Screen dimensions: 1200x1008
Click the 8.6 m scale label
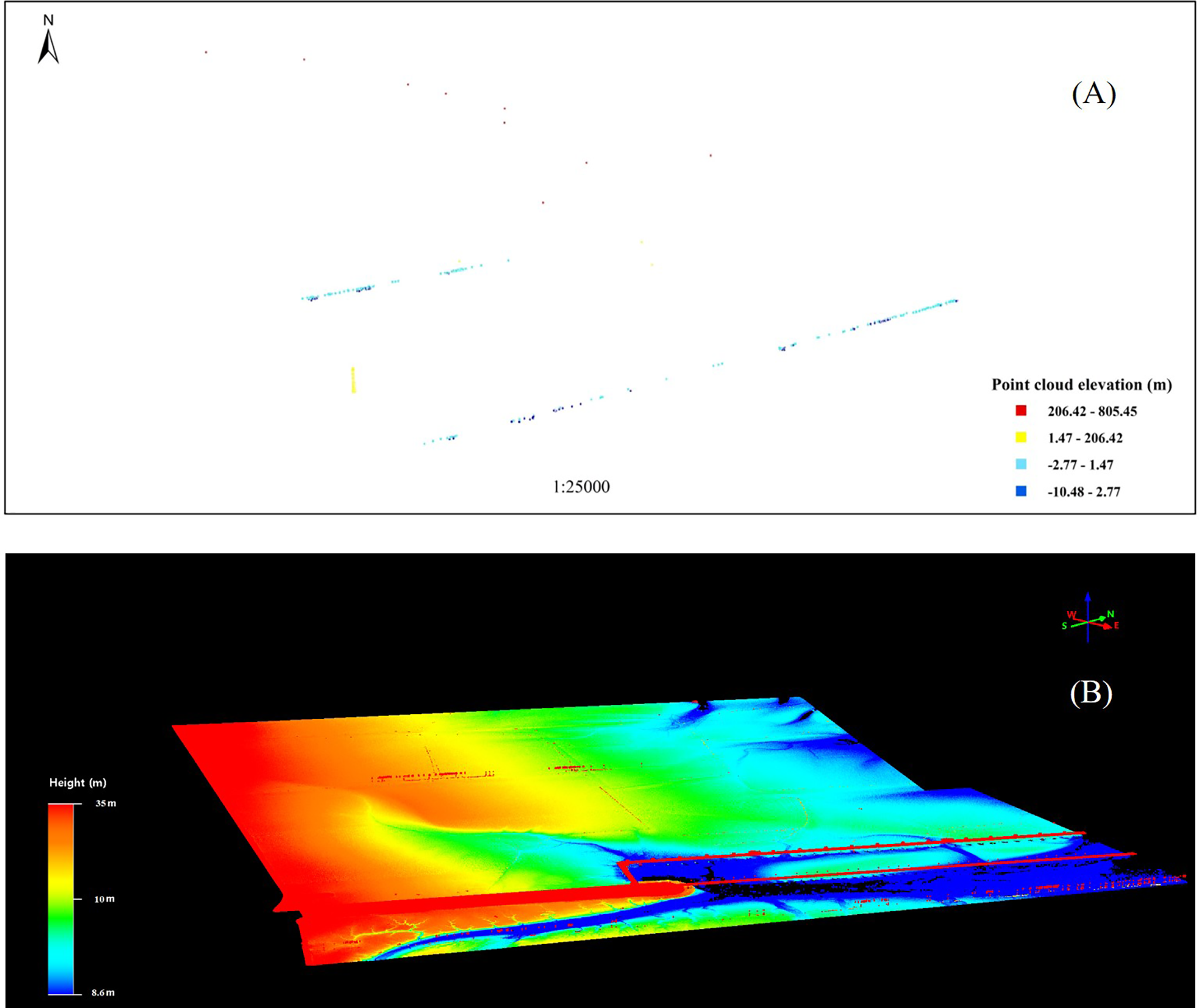click(x=103, y=993)
